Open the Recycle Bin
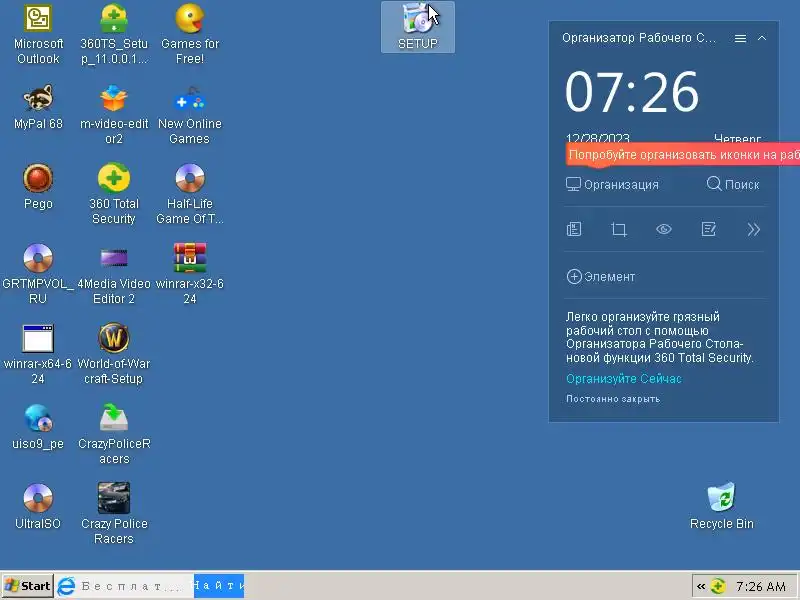 click(721, 507)
